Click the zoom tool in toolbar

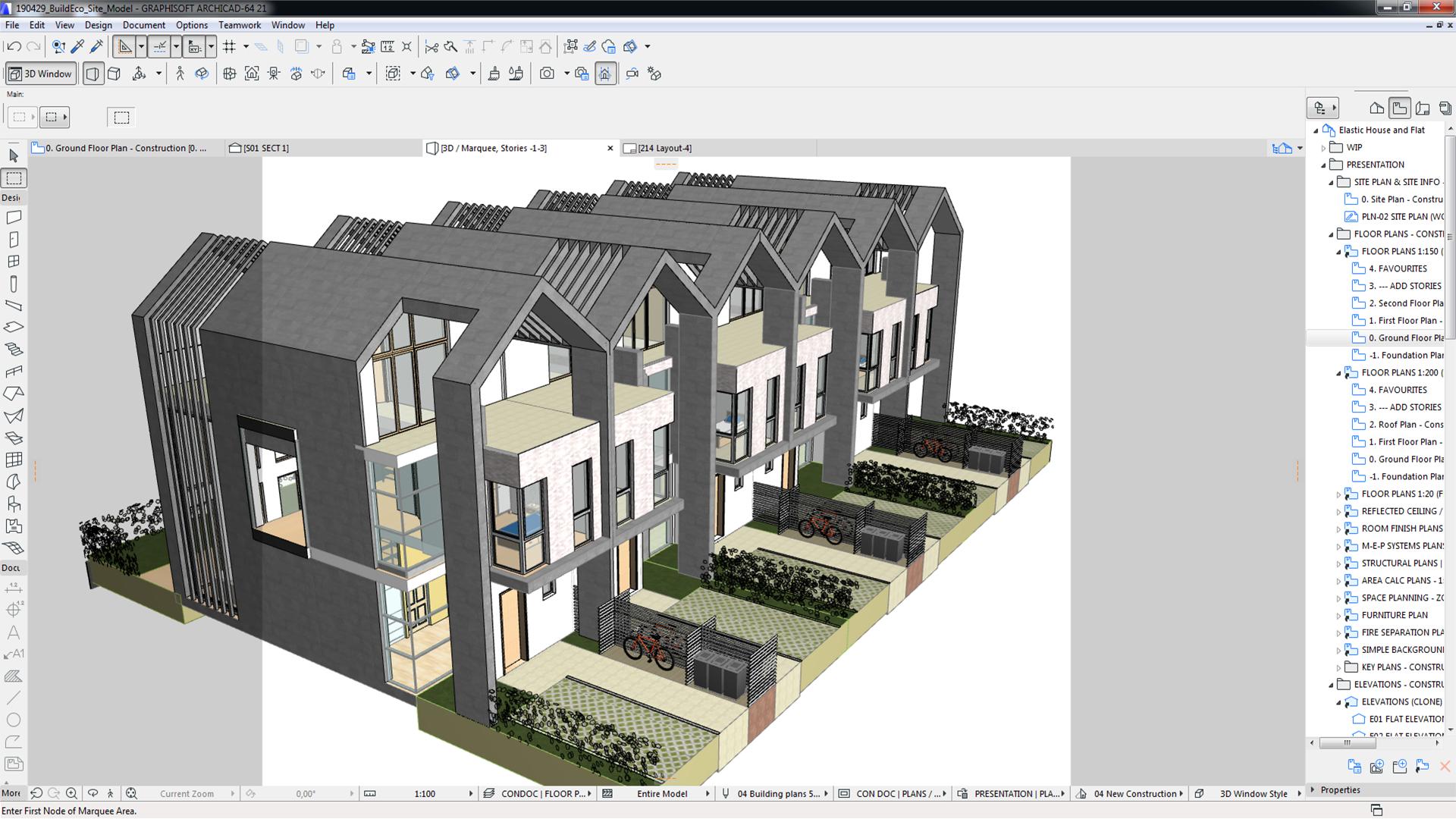coord(71,793)
